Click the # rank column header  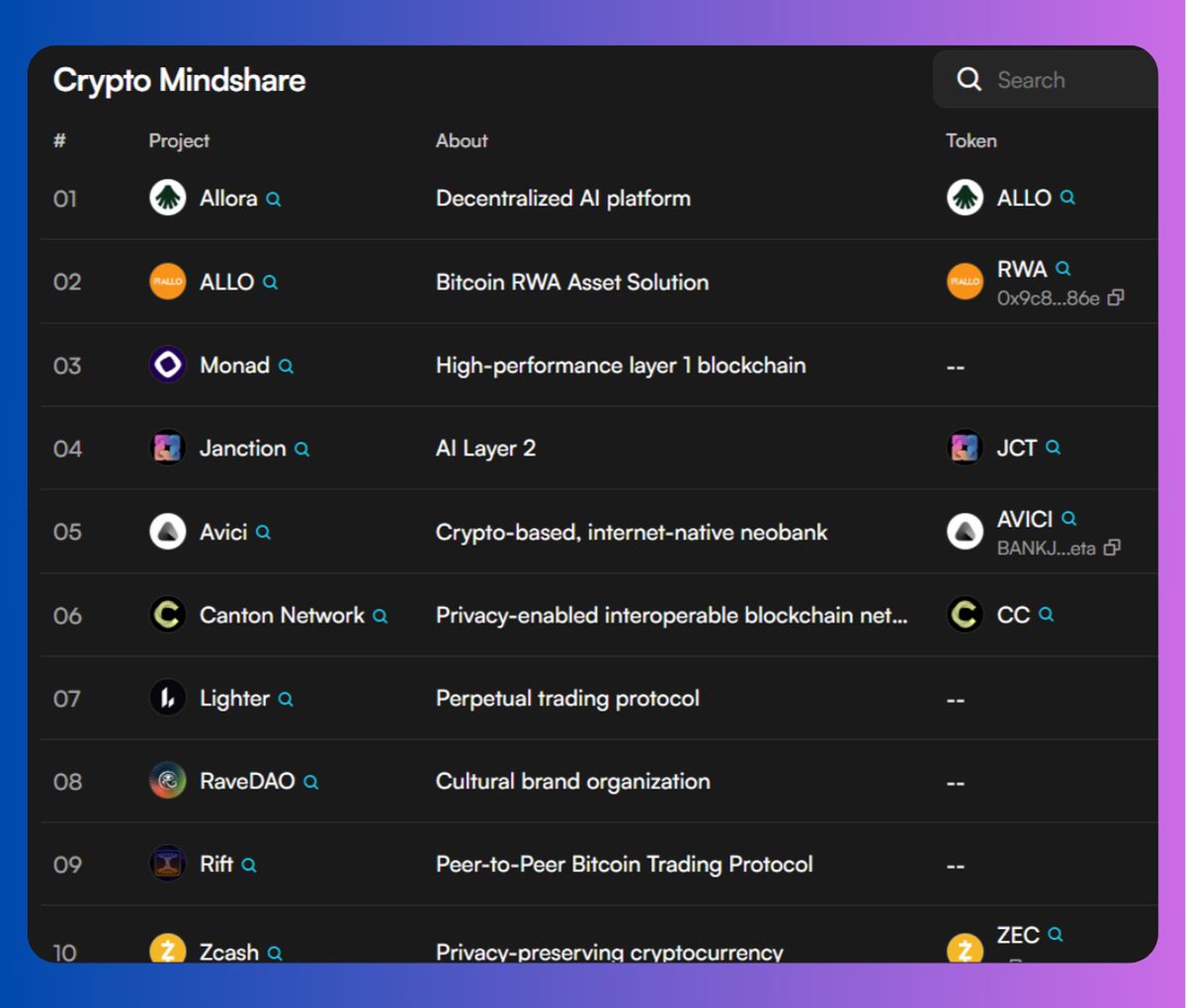point(59,140)
